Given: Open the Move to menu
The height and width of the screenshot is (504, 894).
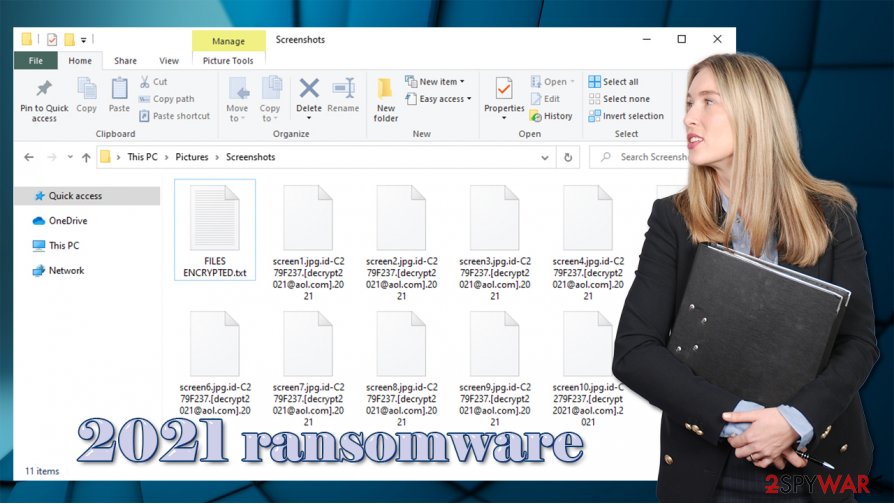Looking at the screenshot, I should pyautogui.click(x=237, y=99).
